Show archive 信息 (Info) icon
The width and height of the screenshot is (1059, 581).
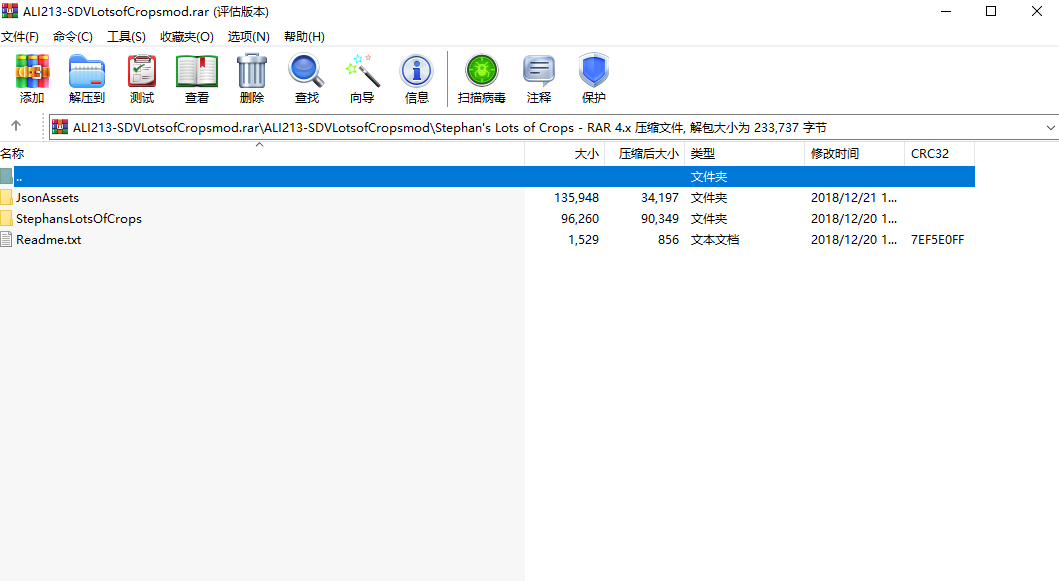(x=417, y=78)
